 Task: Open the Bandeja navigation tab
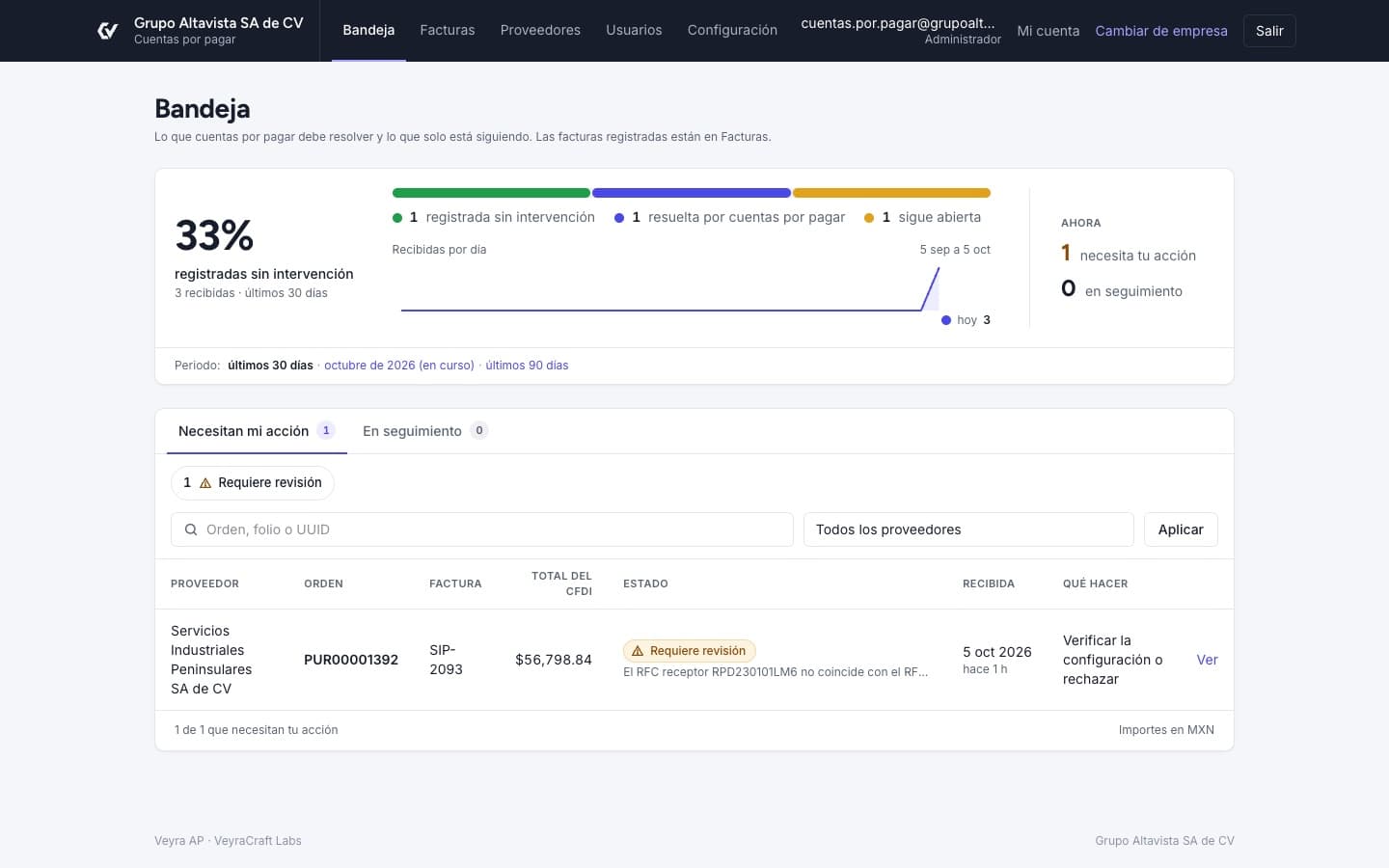coord(368,30)
